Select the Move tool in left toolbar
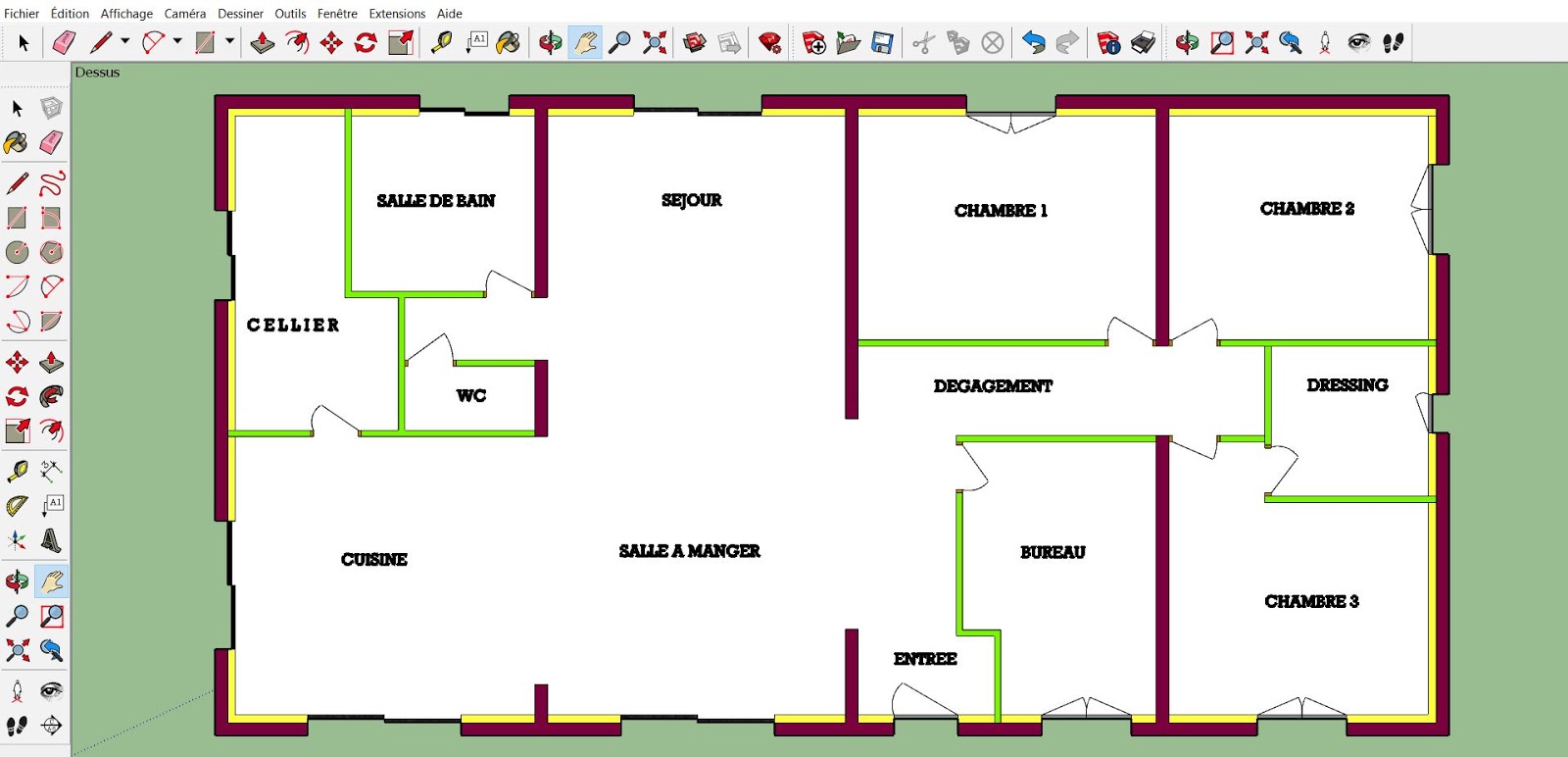The width and height of the screenshot is (1568, 757). click(x=17, y=362)
